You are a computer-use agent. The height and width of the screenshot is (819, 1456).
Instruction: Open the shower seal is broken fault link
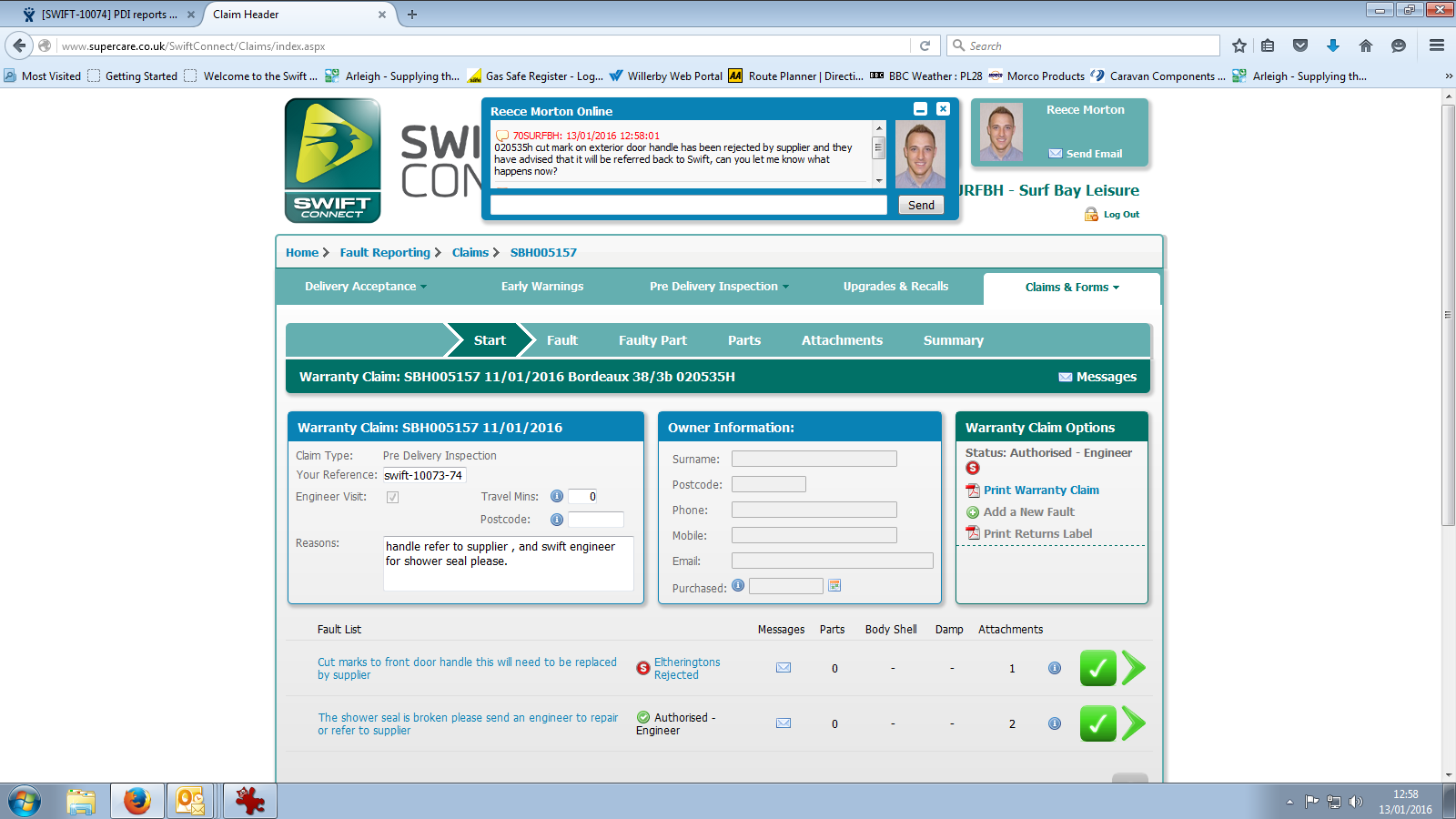tap(468, 724)
